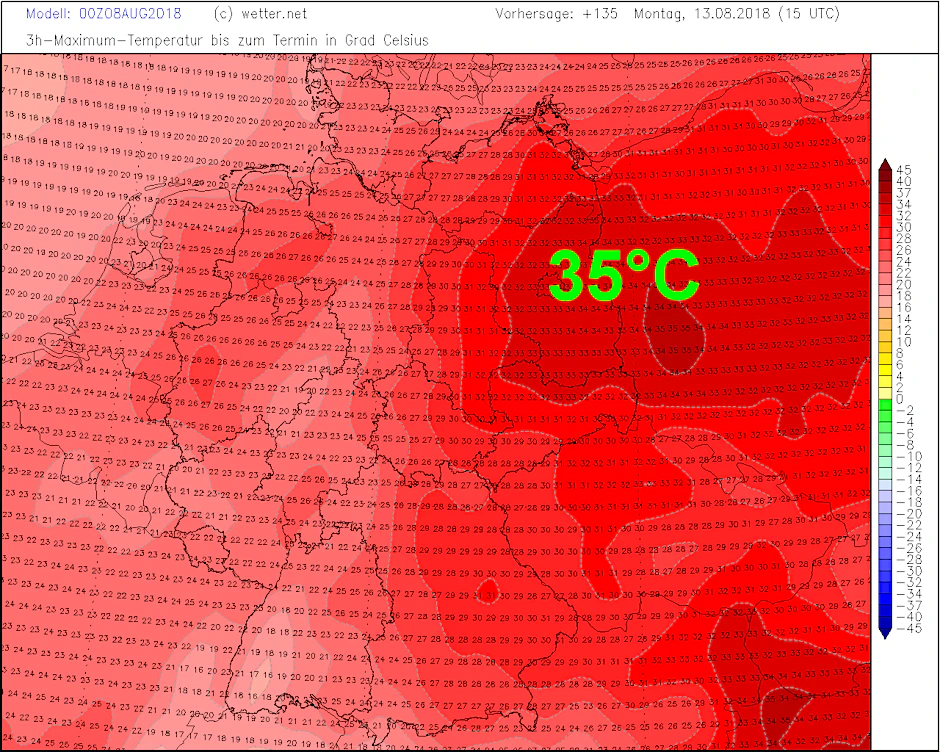Click the '0' label on the color scale

(900, 399)
